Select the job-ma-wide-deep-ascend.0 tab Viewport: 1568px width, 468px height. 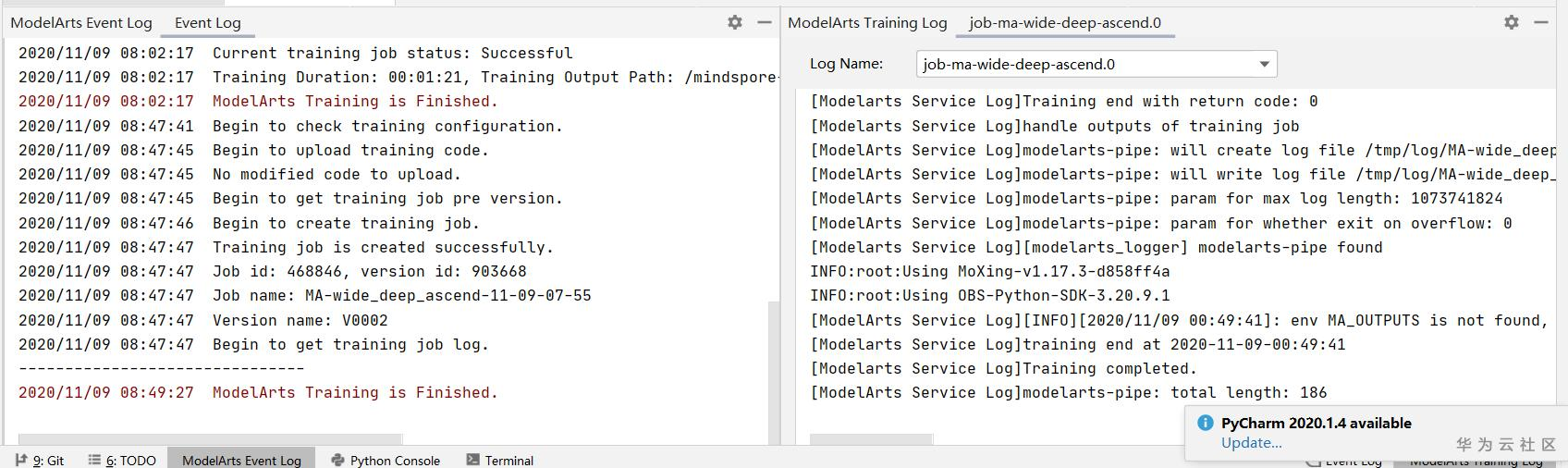(1065, 23)
